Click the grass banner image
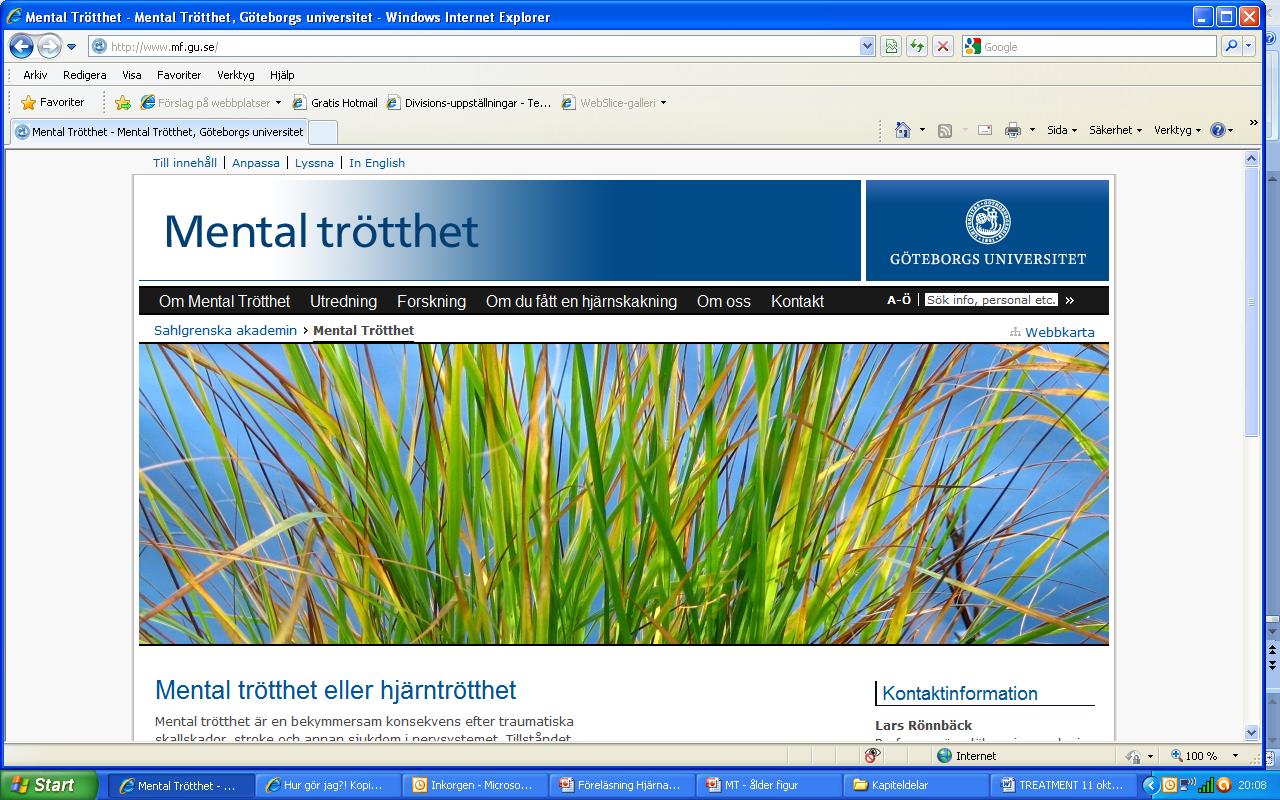1280x800 pixels. point(624,494)
